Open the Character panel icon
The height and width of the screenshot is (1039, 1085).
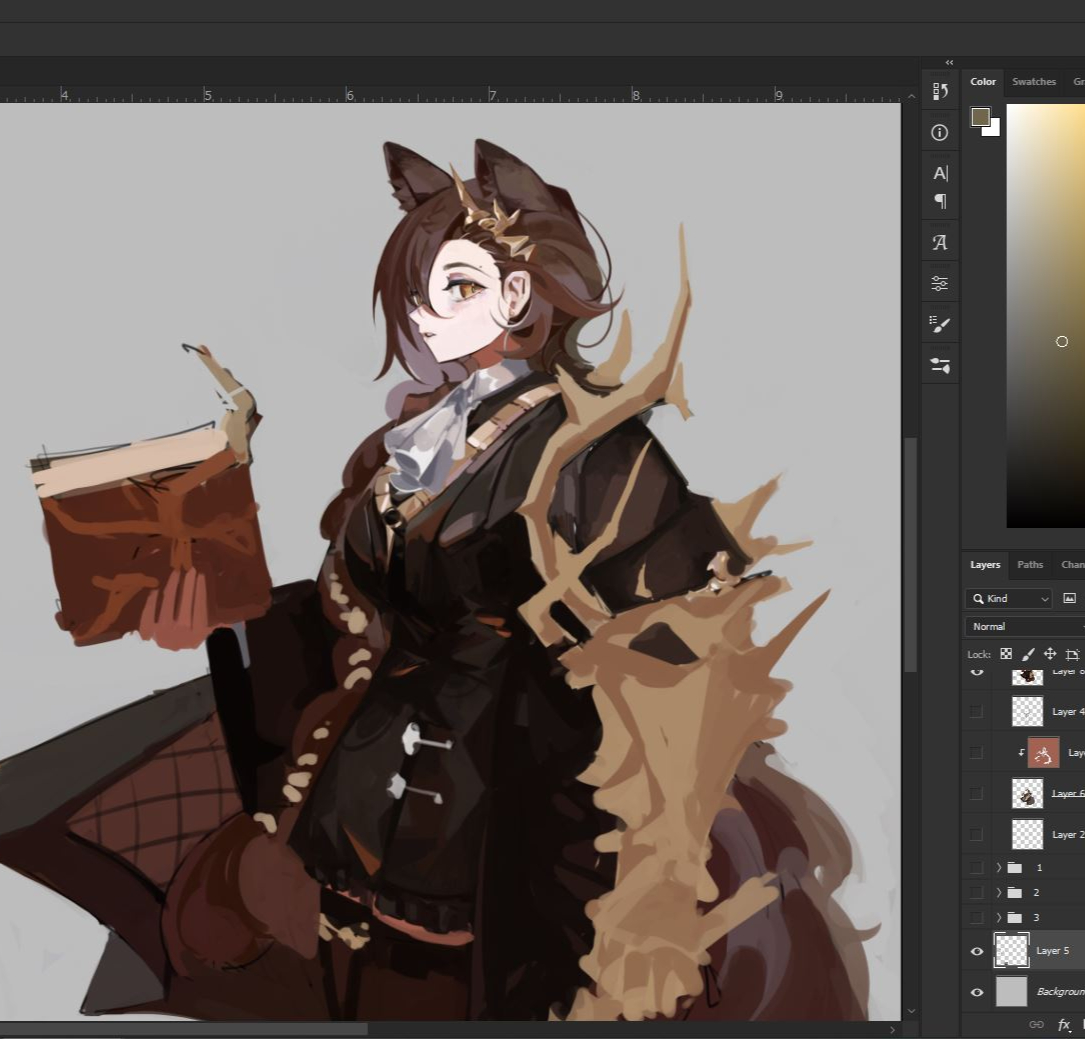(x=940, y=173)
